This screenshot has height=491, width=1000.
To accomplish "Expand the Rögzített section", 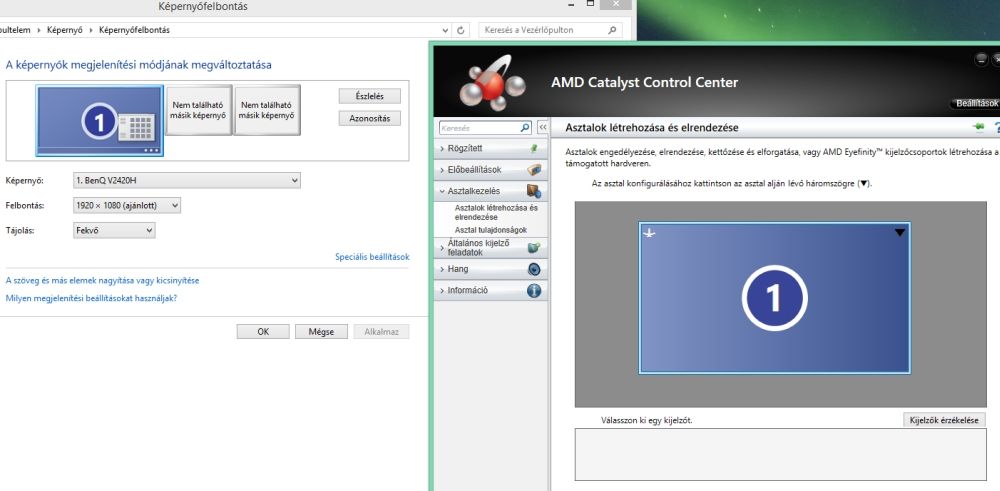I will (x=442, y=149).
